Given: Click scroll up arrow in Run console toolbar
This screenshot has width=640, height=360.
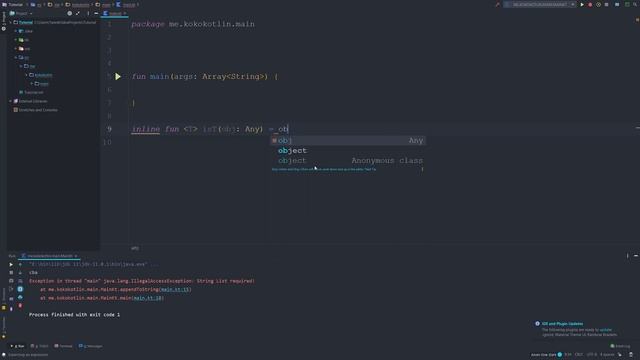Looking at the screenshot, I should [20, 264].
